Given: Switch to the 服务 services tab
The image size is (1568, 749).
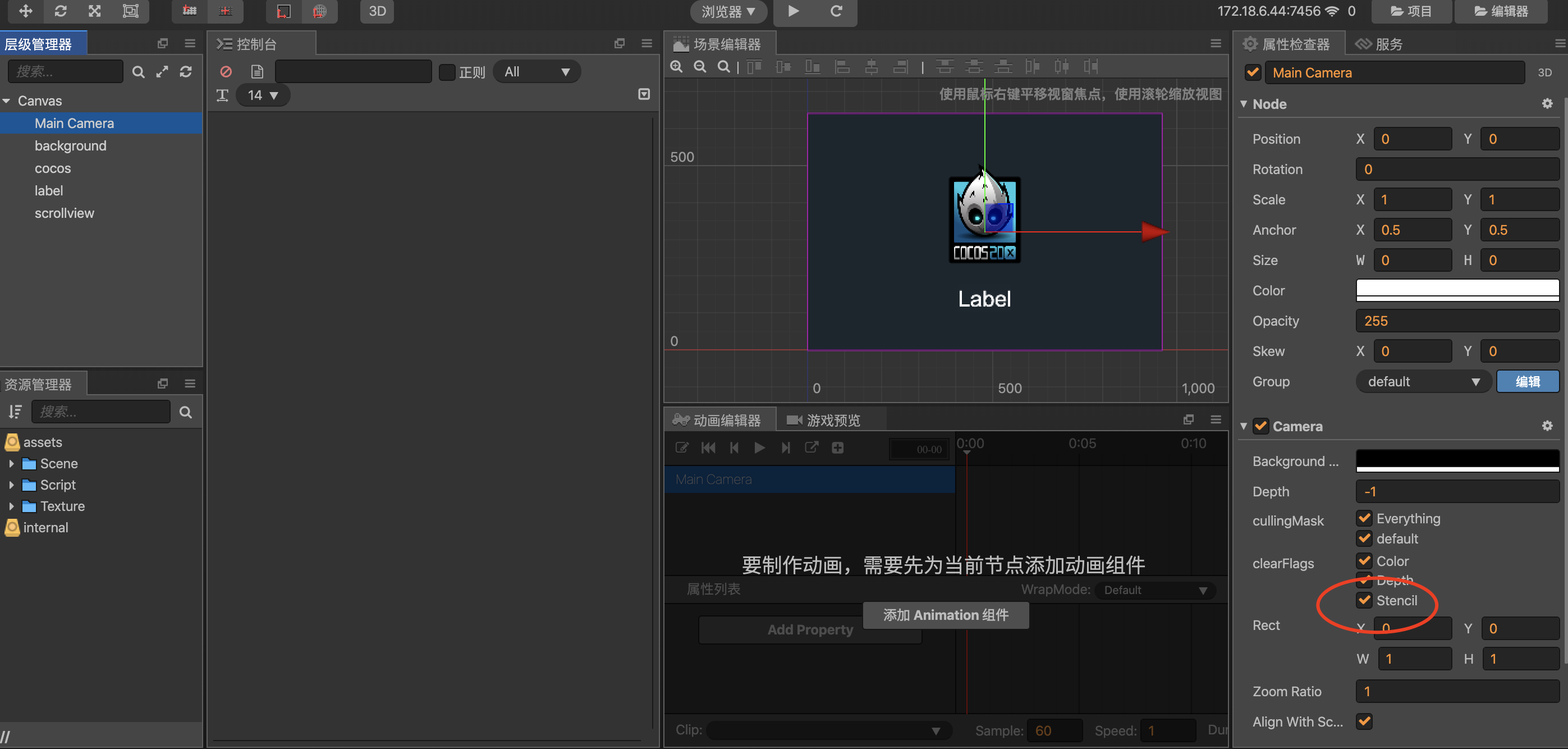Looking at the screenshot, I should click(x=1379, y=44).
